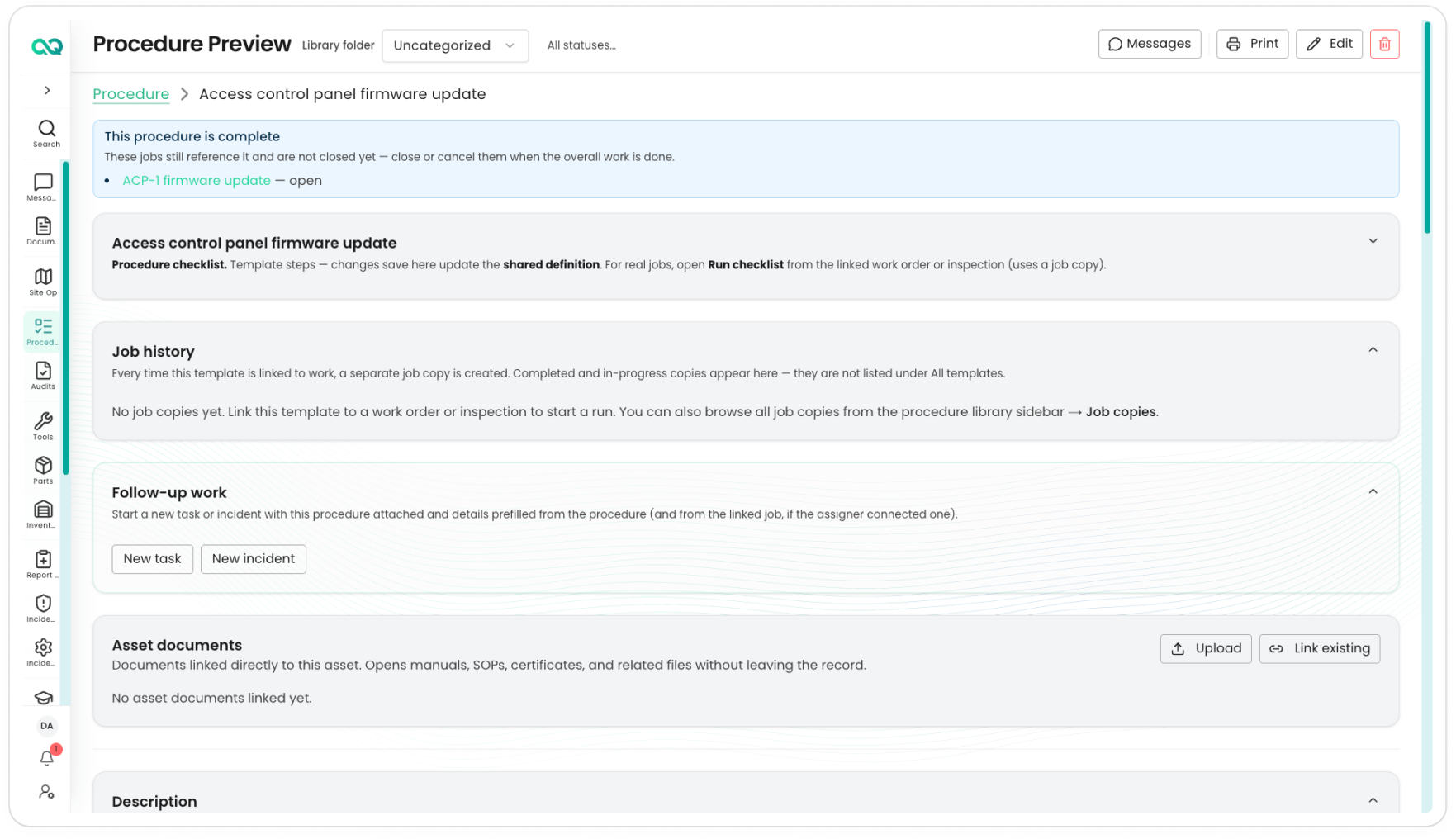Open the Library folder Uncategorized dropdown
This screenshot has width=1456, height=839.
(x=455, y=45)
